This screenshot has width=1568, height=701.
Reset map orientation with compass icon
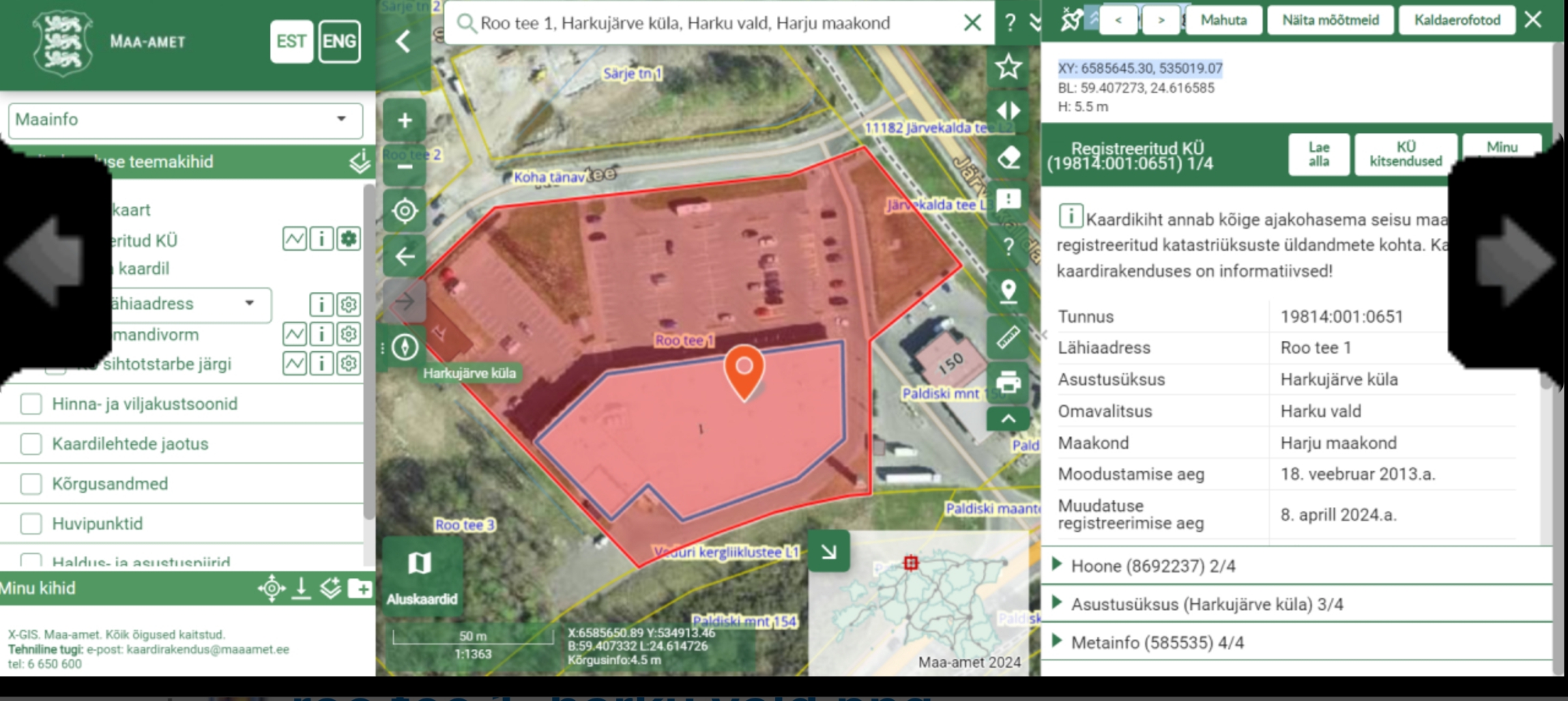click(x=405, y=347)
